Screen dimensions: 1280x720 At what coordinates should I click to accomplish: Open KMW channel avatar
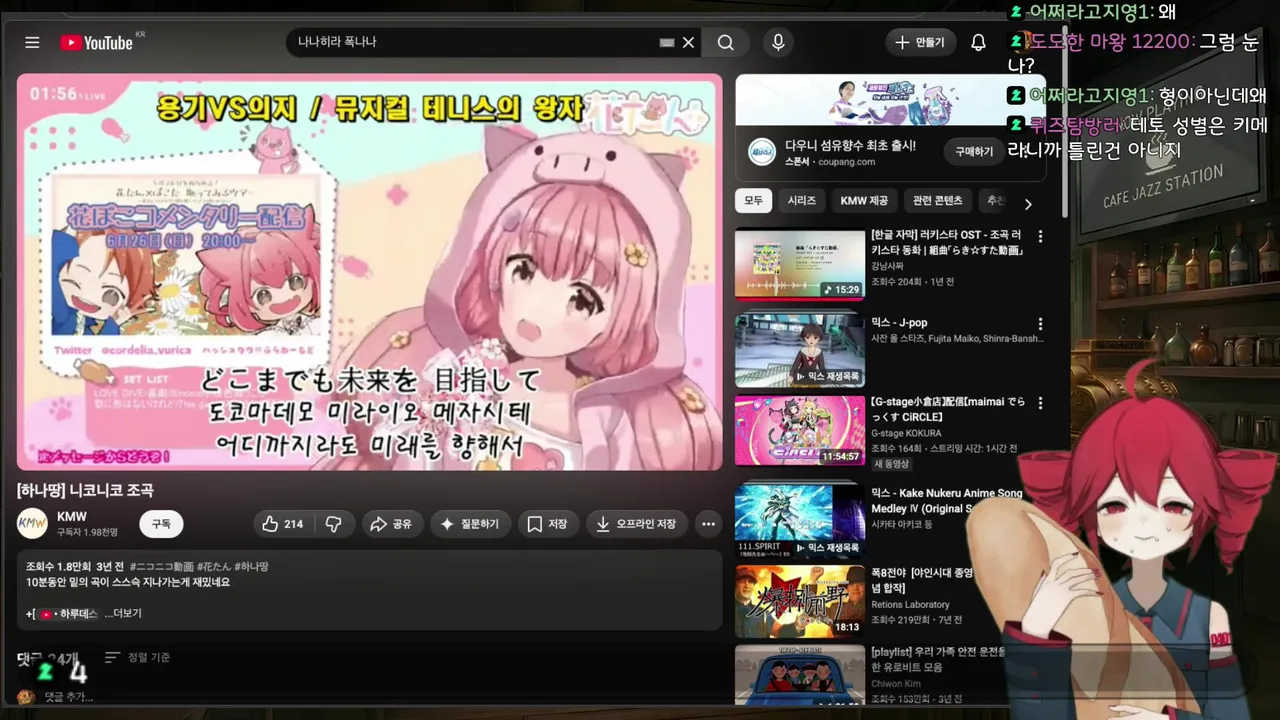tap(32, 523)
